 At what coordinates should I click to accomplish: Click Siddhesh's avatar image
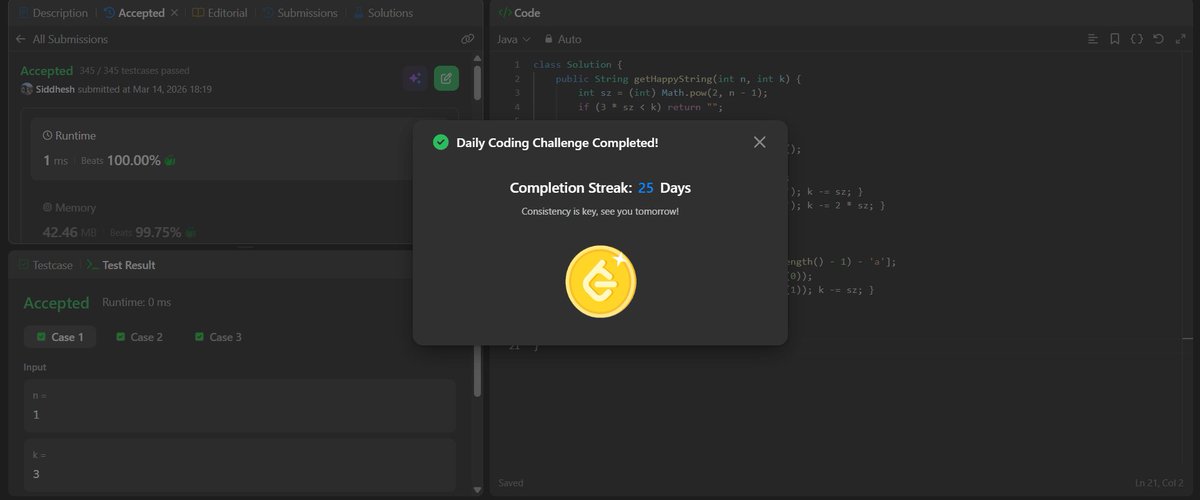(26, 89)
